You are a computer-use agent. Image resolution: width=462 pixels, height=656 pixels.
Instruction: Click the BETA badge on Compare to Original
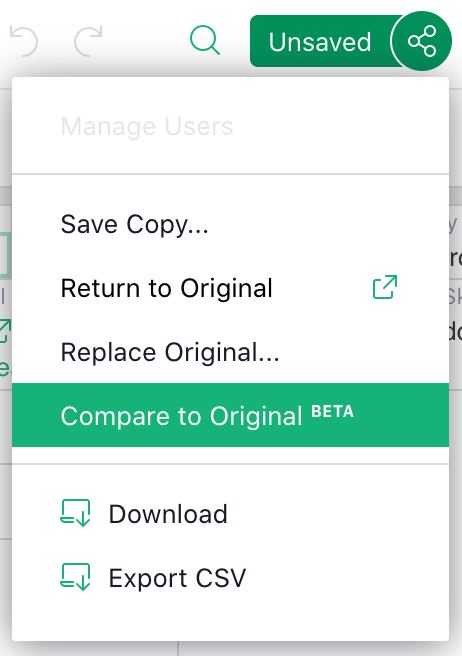pyautogui.click(x=333, y=412)
